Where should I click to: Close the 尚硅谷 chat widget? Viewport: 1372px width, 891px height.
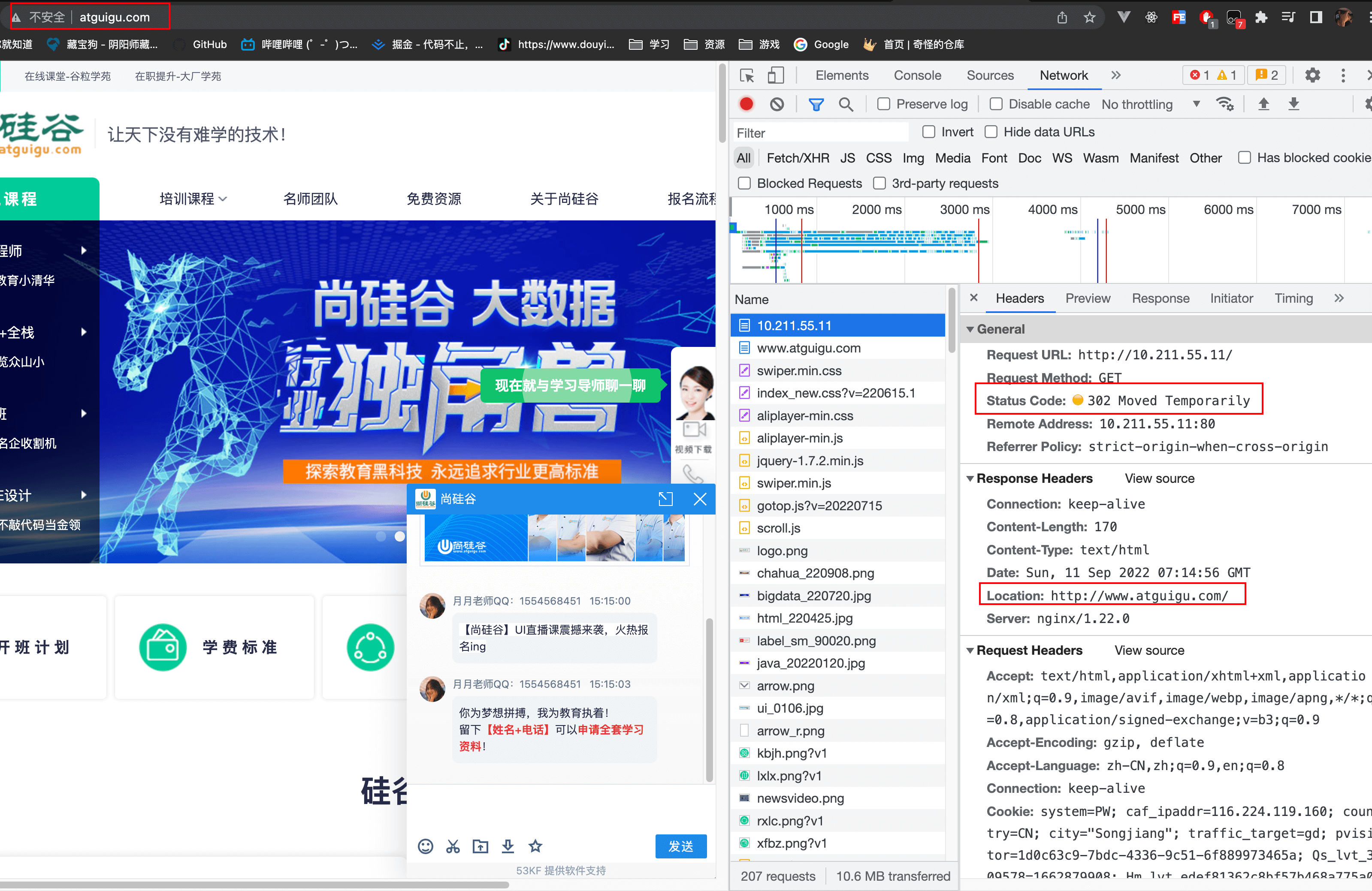(x=700, y=499)
